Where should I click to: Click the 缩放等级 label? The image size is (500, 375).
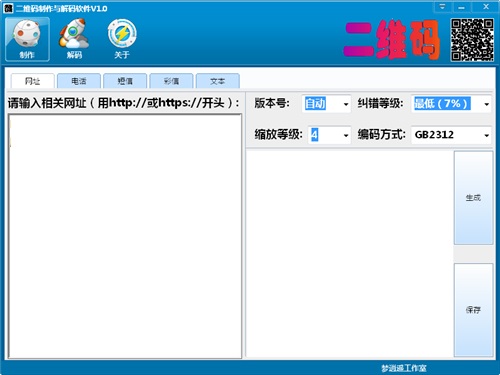pos(278,135)
